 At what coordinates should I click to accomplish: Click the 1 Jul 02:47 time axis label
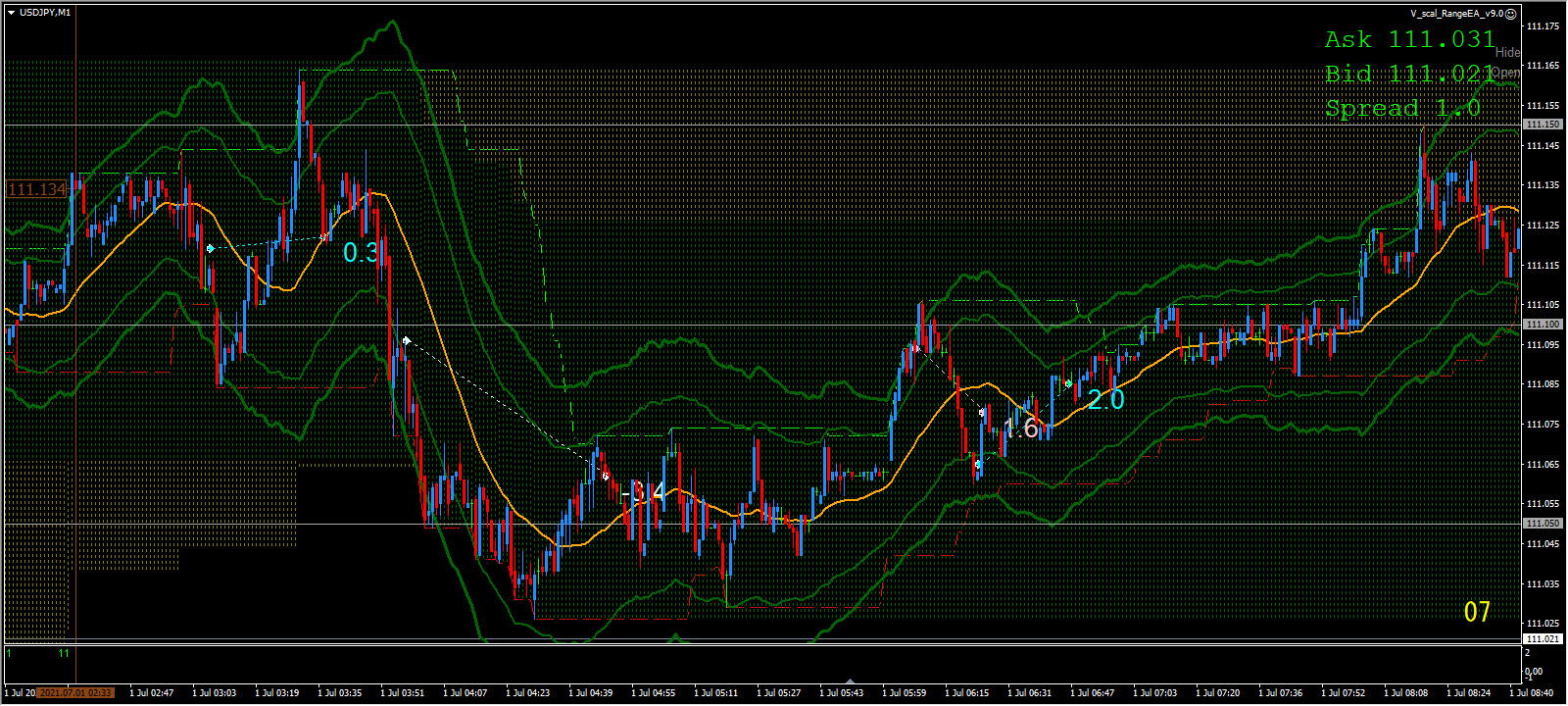click(152, 693)
